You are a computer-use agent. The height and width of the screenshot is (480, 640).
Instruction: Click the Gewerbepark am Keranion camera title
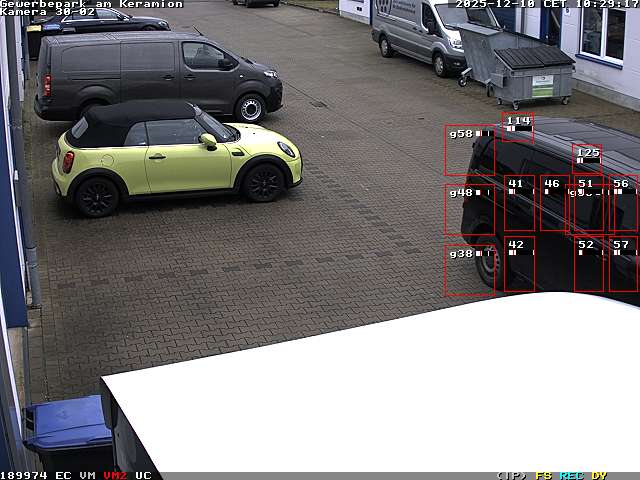pos(91,4)
